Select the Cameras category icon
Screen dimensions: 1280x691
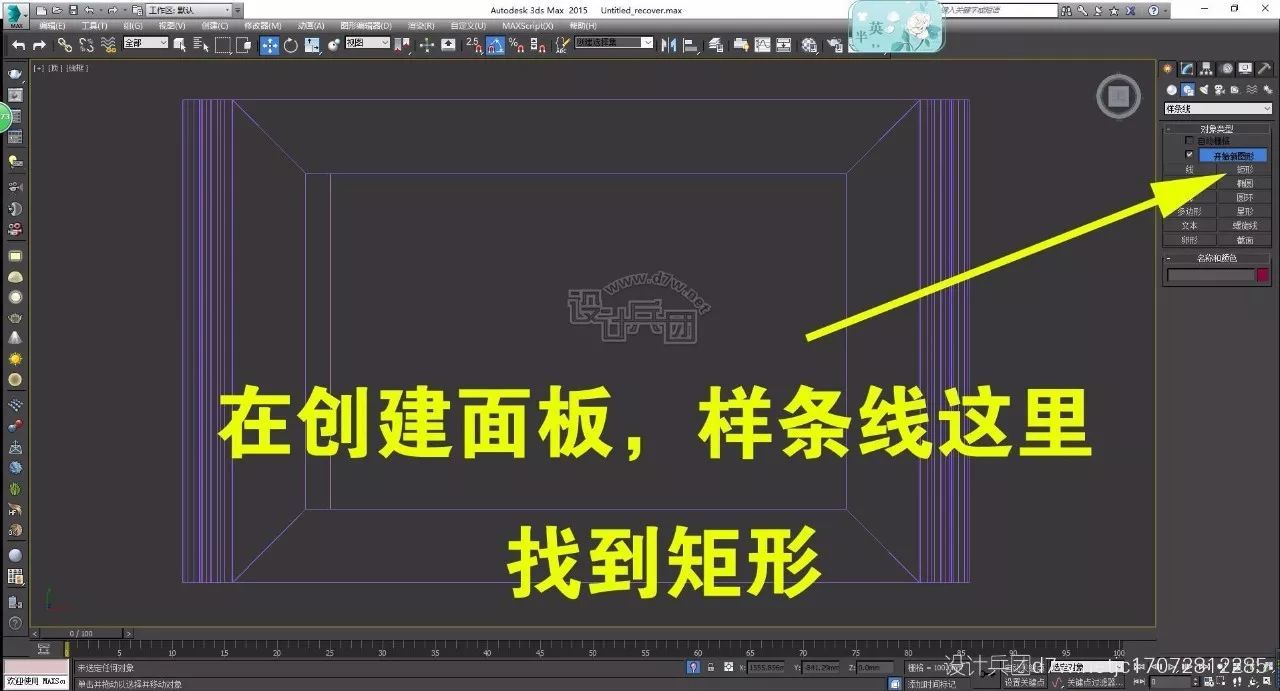1219,89
